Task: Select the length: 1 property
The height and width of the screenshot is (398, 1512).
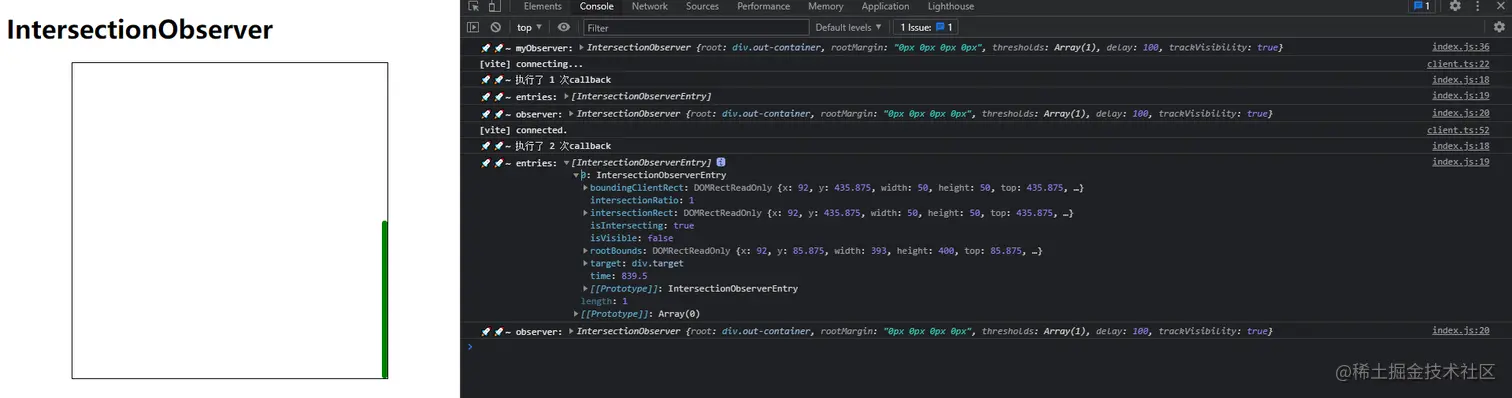Action: pos(604,301)
